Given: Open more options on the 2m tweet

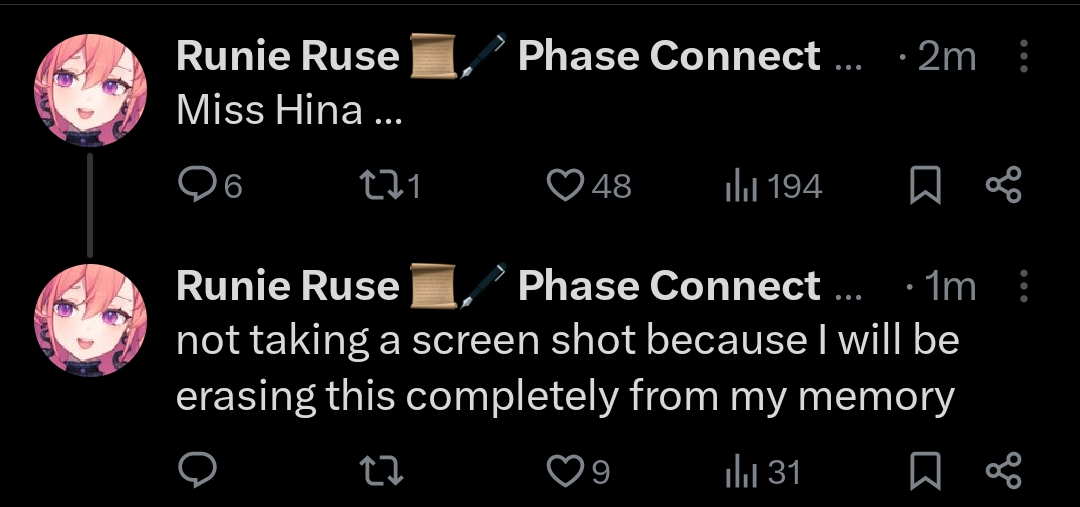Looking at the screenshot, I should tap(1024, 57).
